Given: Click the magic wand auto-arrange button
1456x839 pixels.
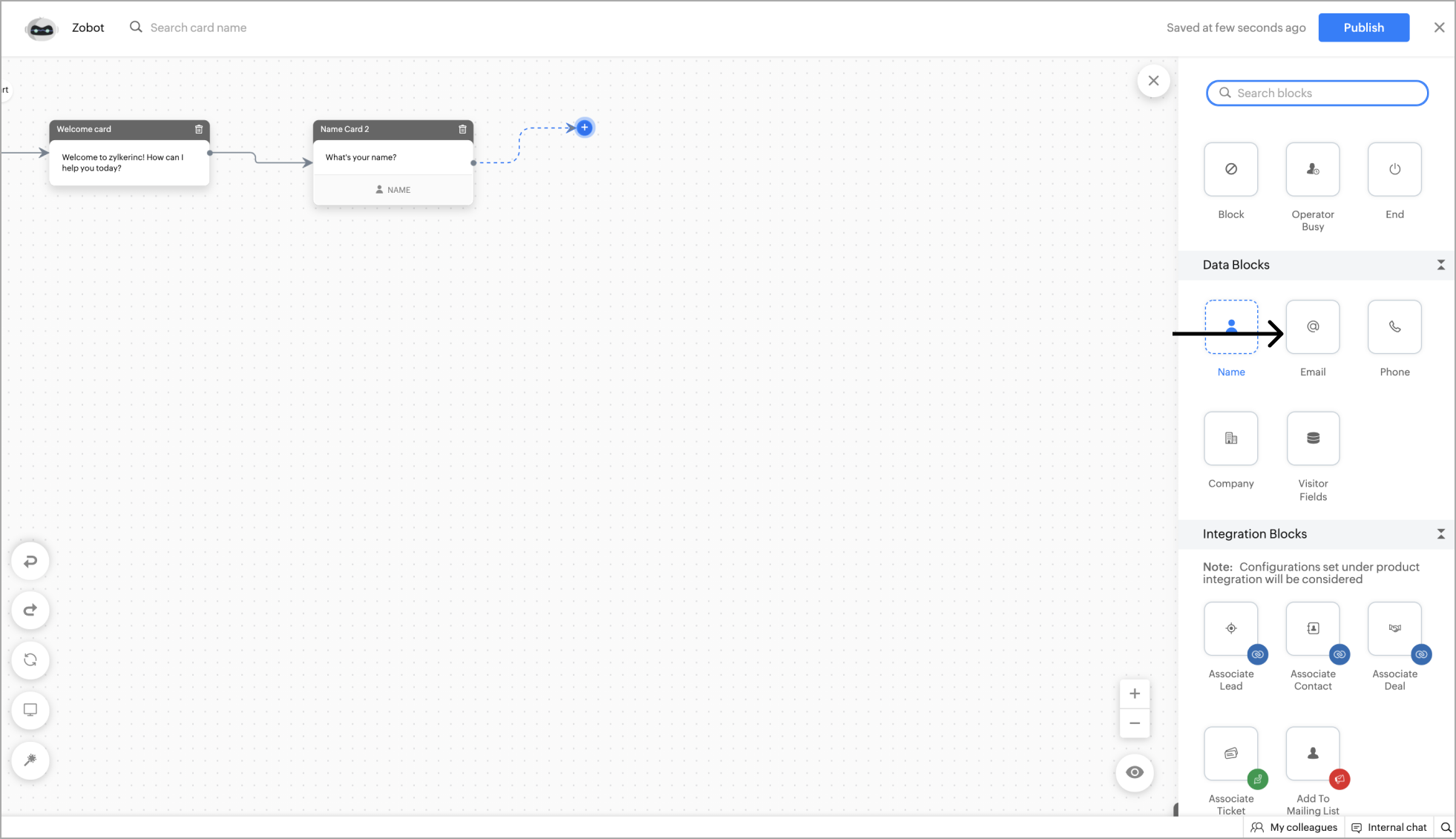Looking at the screenshot, I should pyautogui.click(x=30, y=760).
